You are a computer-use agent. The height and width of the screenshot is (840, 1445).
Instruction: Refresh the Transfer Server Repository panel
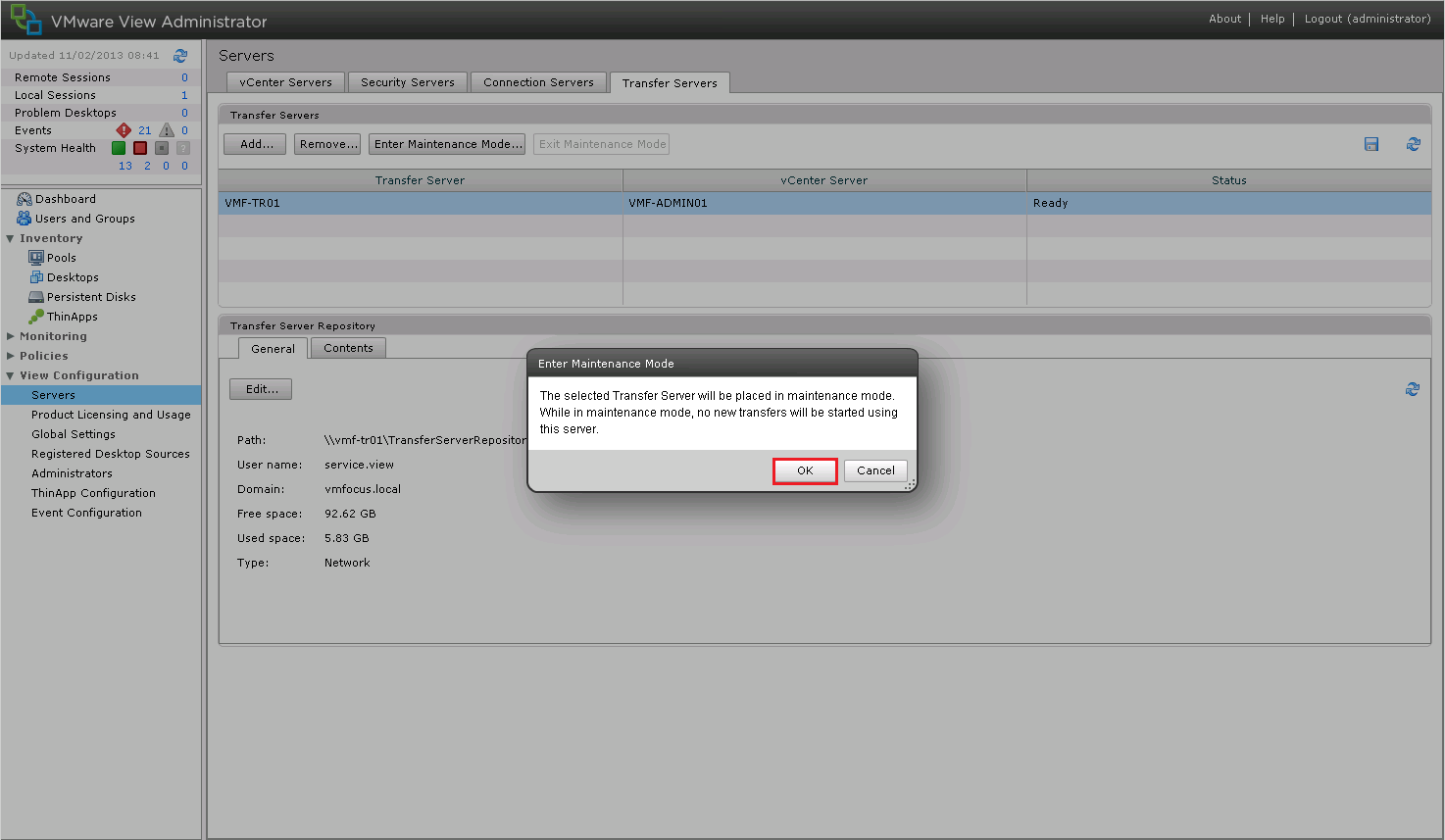click(x=1412, y=389)
